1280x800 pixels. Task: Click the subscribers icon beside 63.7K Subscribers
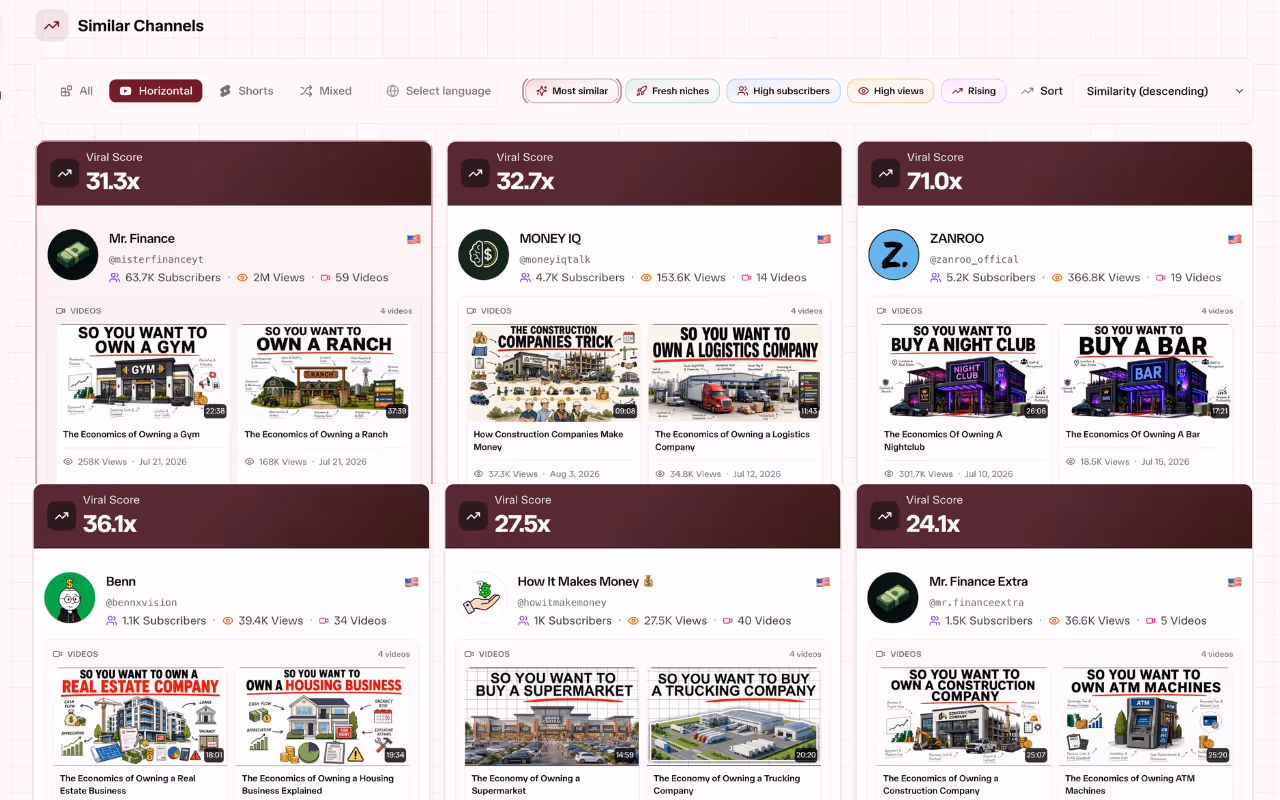[115, 278]
